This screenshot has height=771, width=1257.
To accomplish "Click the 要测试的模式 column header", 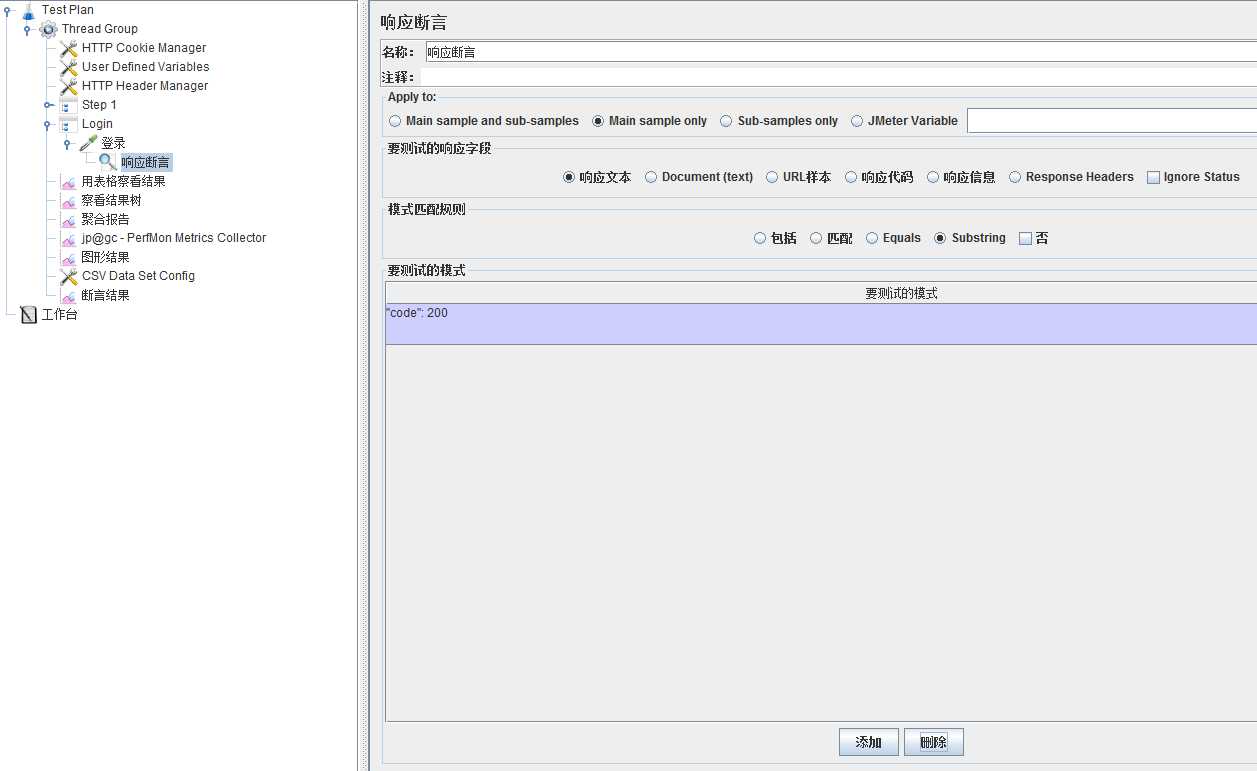I will click(x=821, y=294).
